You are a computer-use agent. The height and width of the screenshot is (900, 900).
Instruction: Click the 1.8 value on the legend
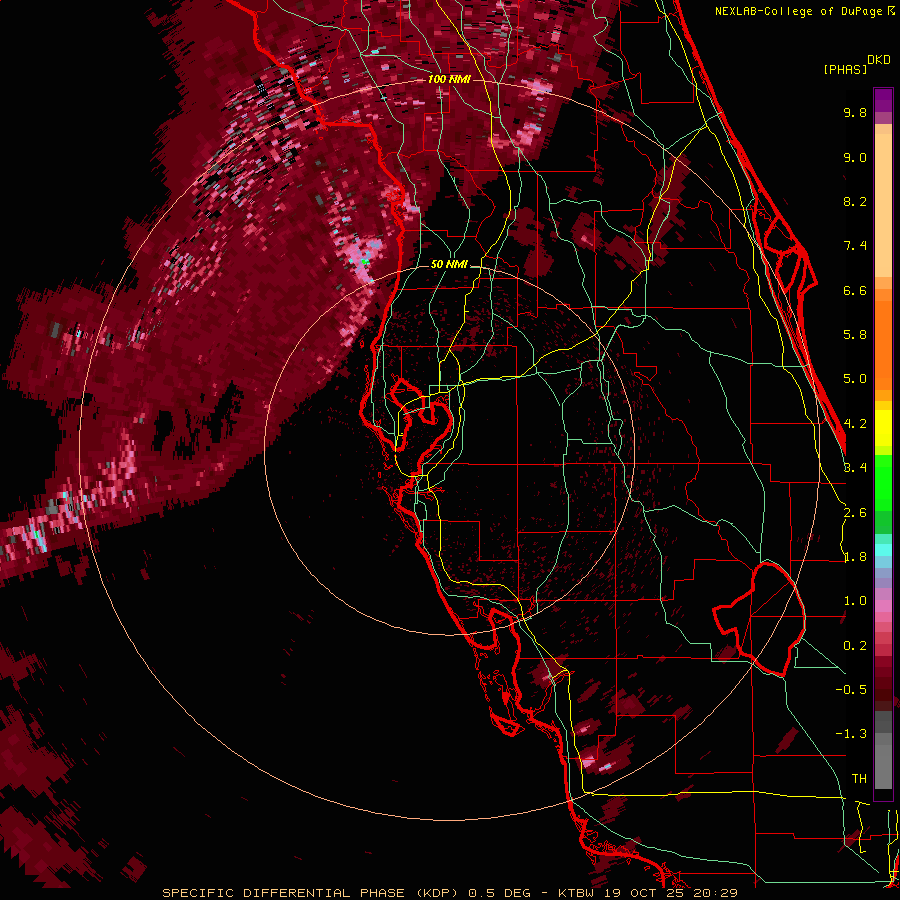pyautogui.click(x=855, y=557)
